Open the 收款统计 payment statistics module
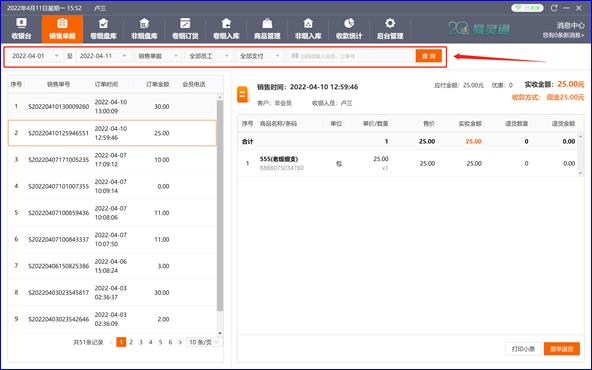 tap(349, 29)
